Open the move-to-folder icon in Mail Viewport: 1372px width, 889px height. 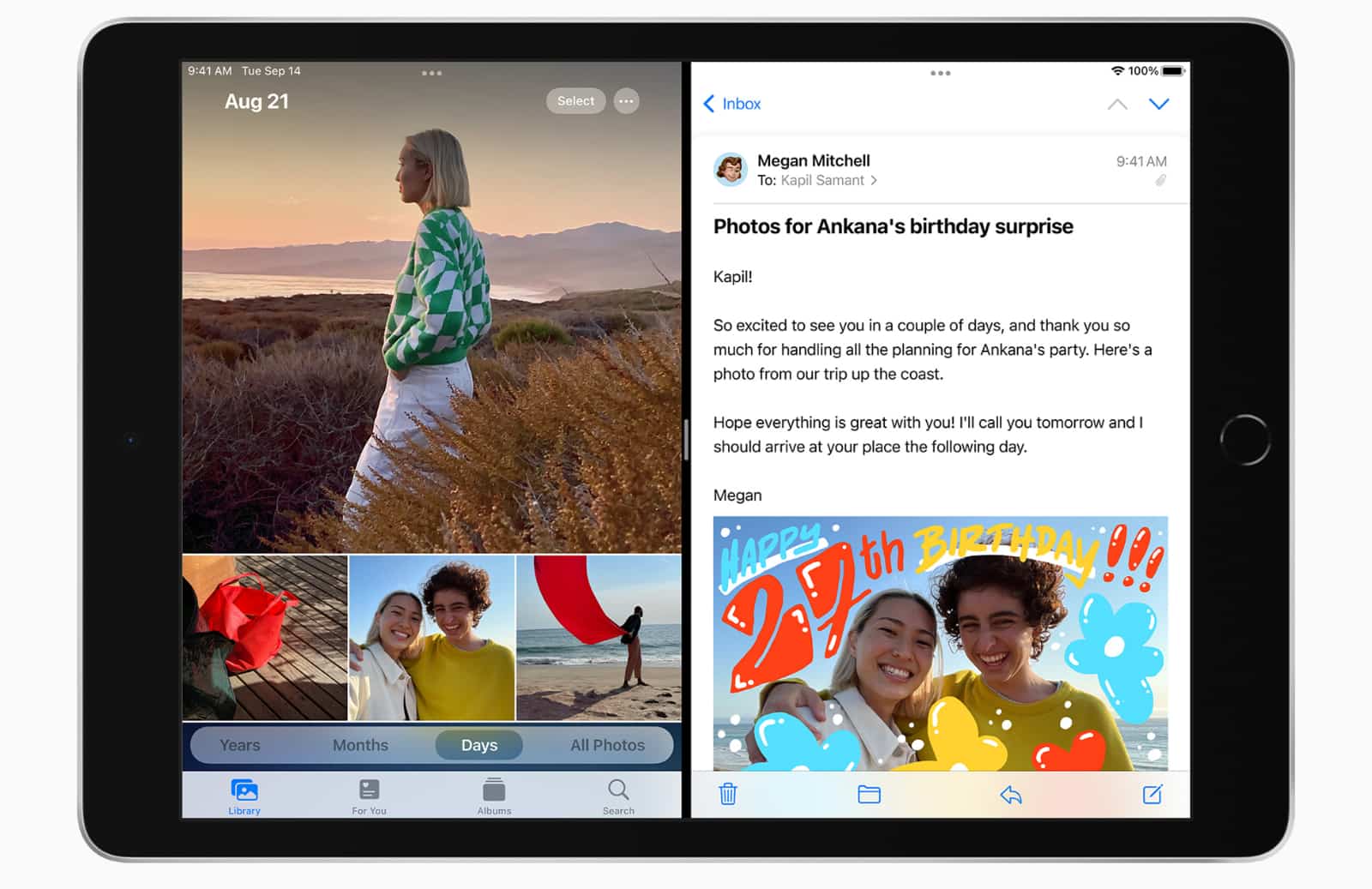point(869,794)
